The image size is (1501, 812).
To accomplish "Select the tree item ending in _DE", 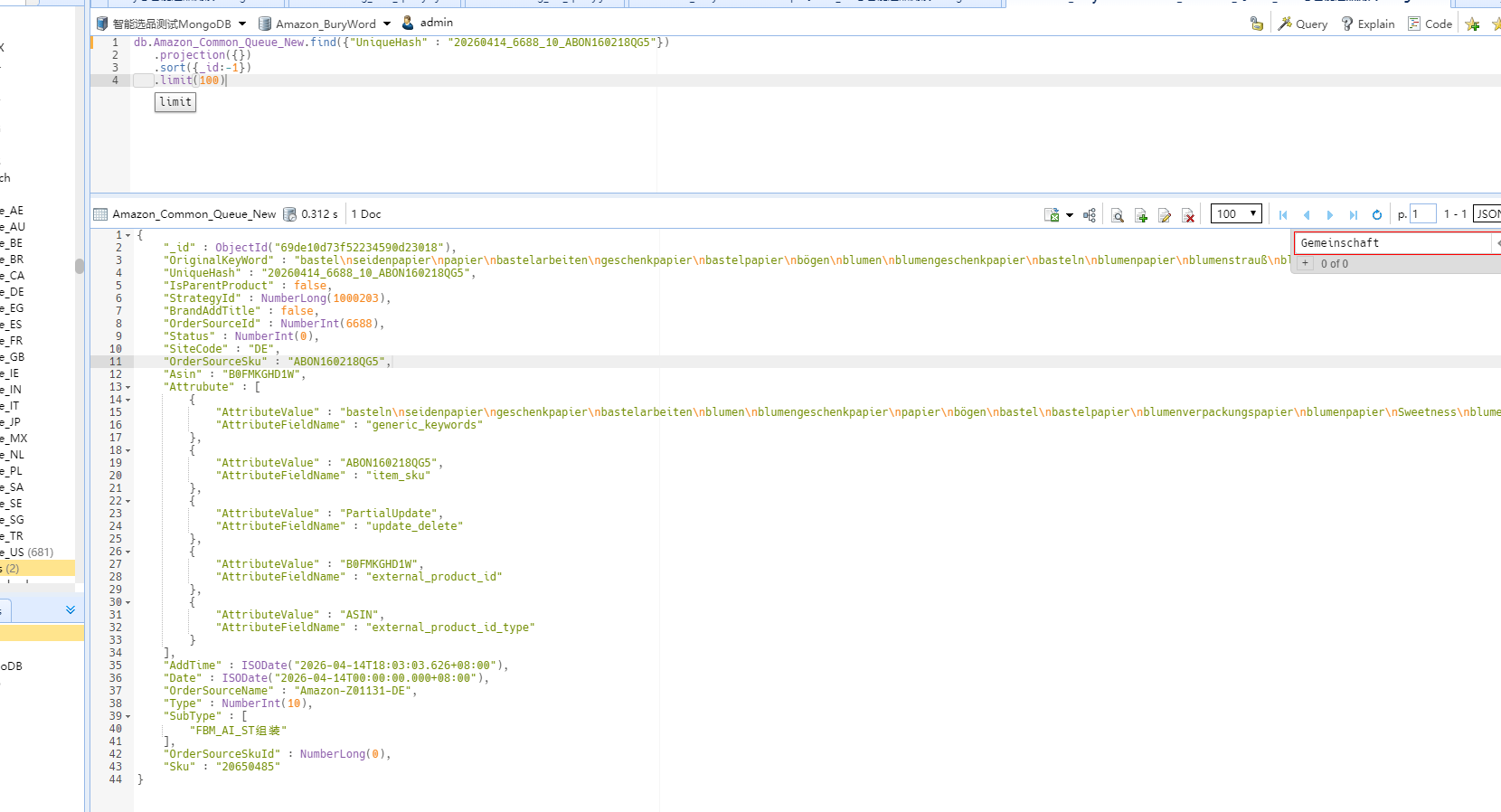I will point(14,292).
